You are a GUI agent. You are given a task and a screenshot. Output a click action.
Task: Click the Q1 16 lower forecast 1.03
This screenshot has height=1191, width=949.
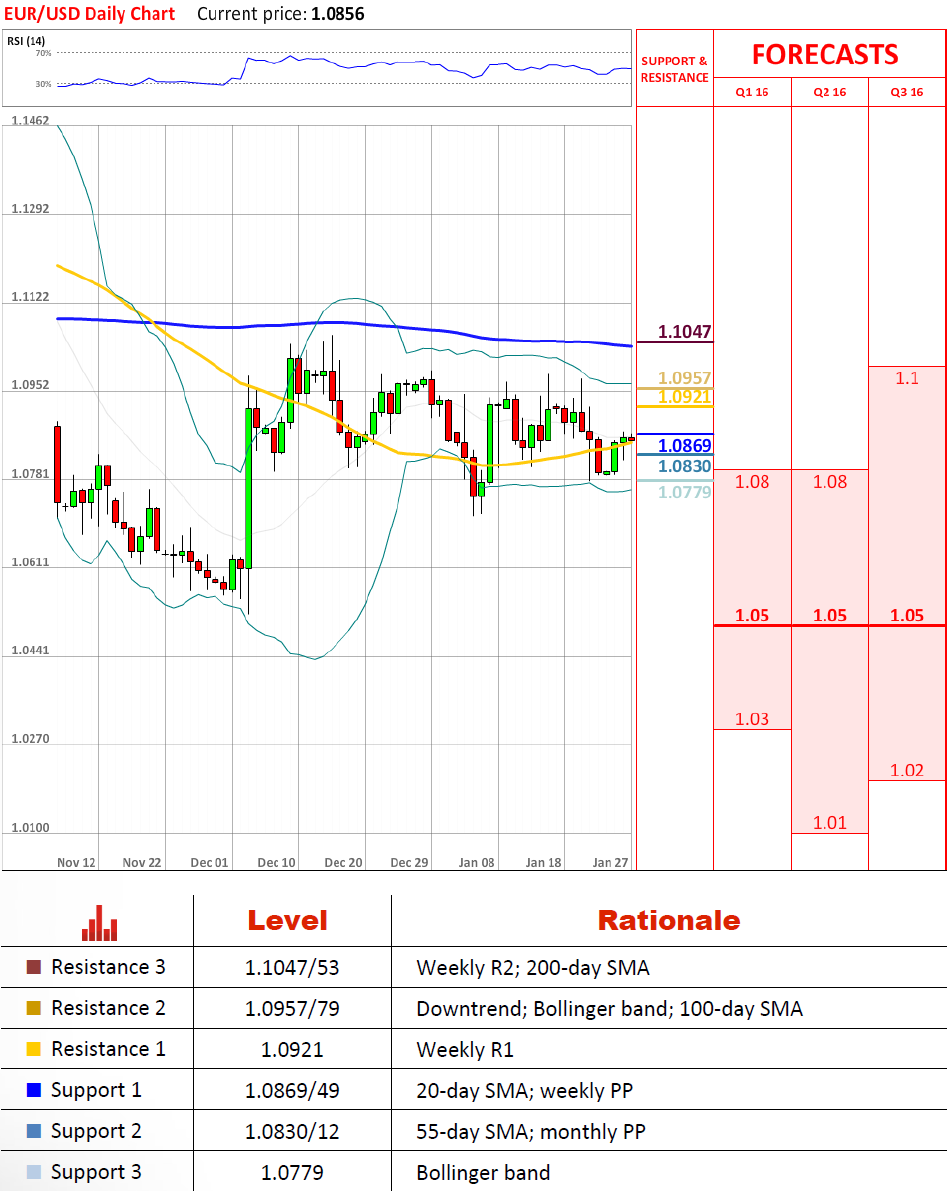coord(752,719)
